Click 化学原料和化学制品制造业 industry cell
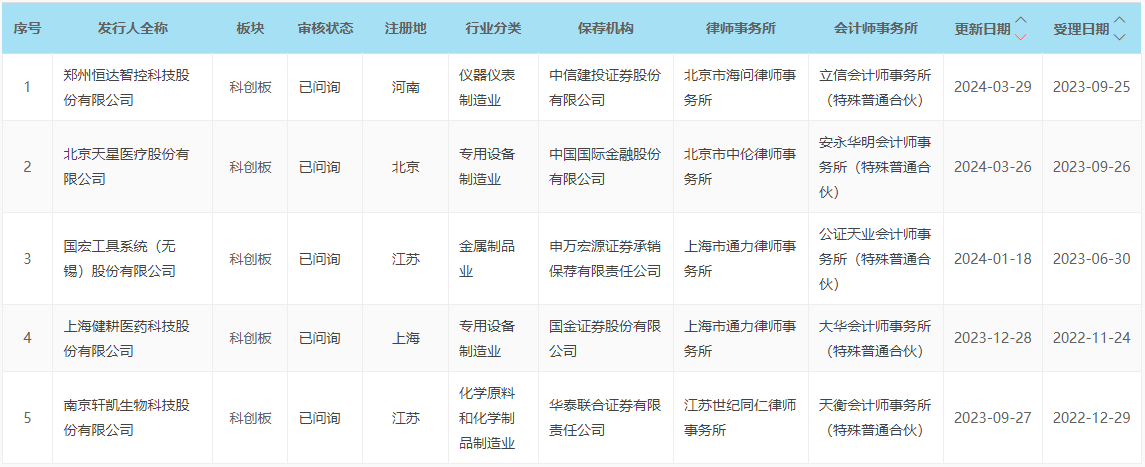 click(x=487, y=418)
